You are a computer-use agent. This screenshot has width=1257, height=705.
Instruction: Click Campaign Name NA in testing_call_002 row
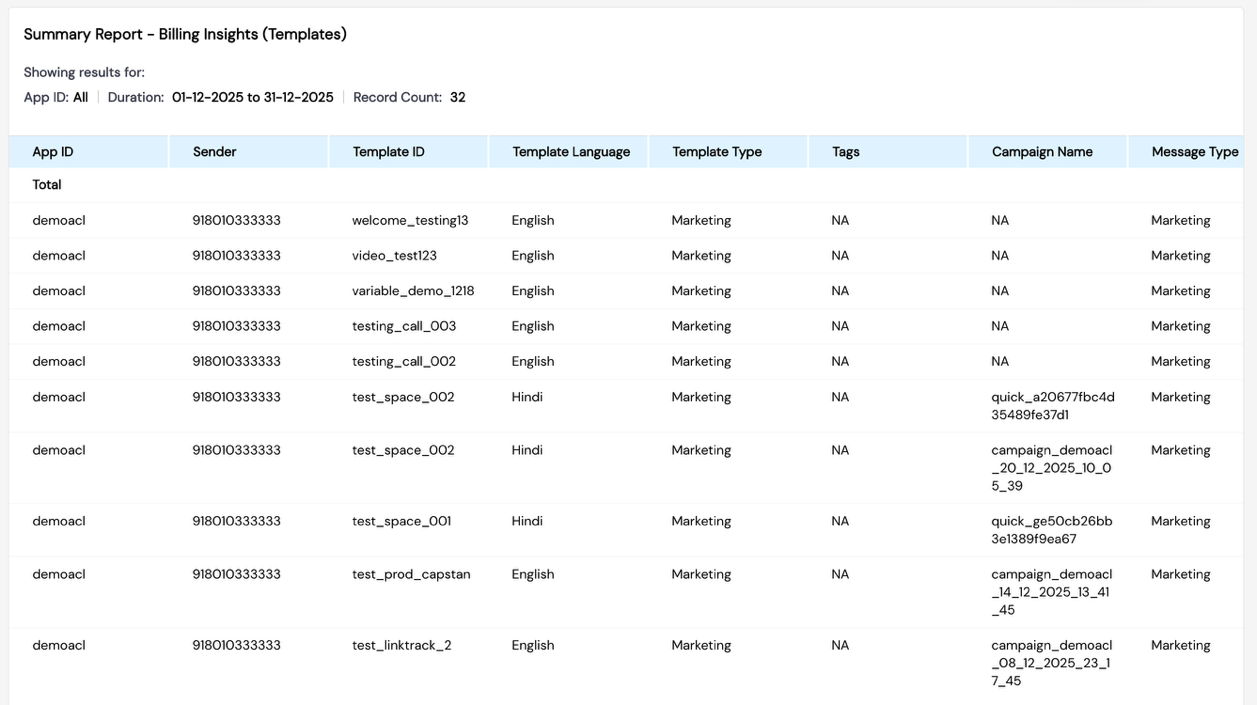[1000, 361]
